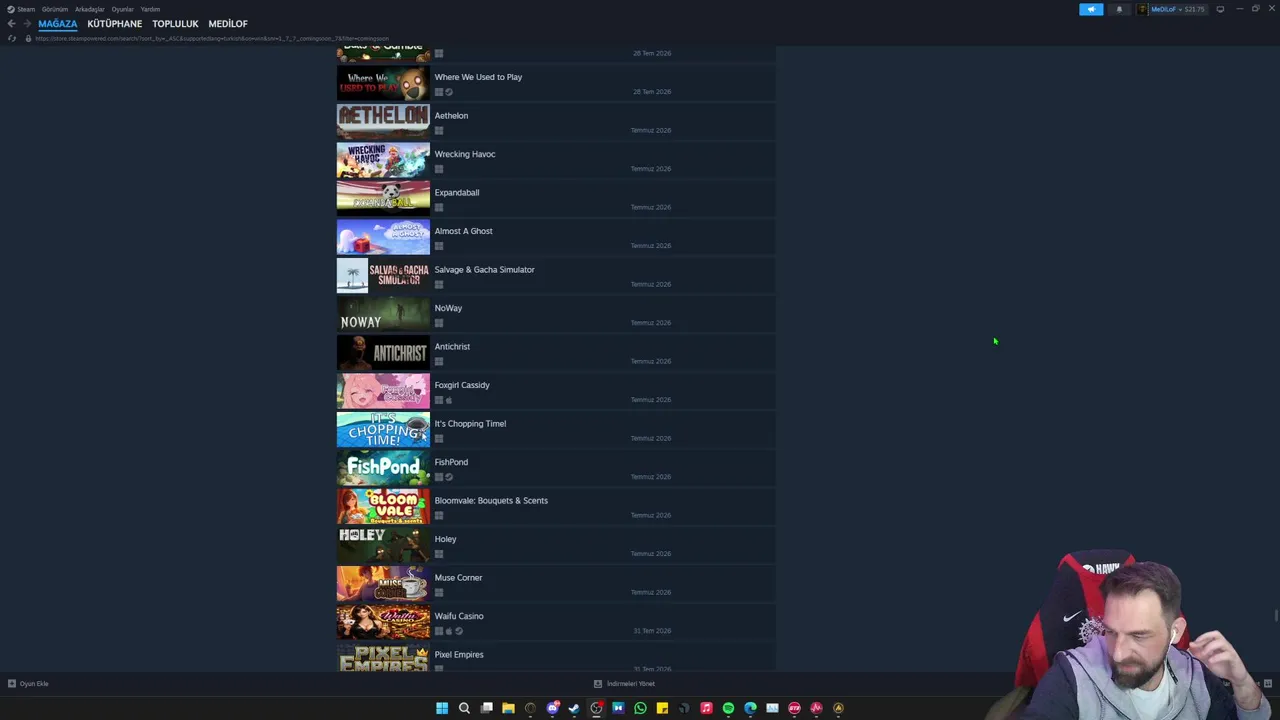Open the MEDİLOF profile tab
1280x720 pixels.
pos(228,23)
